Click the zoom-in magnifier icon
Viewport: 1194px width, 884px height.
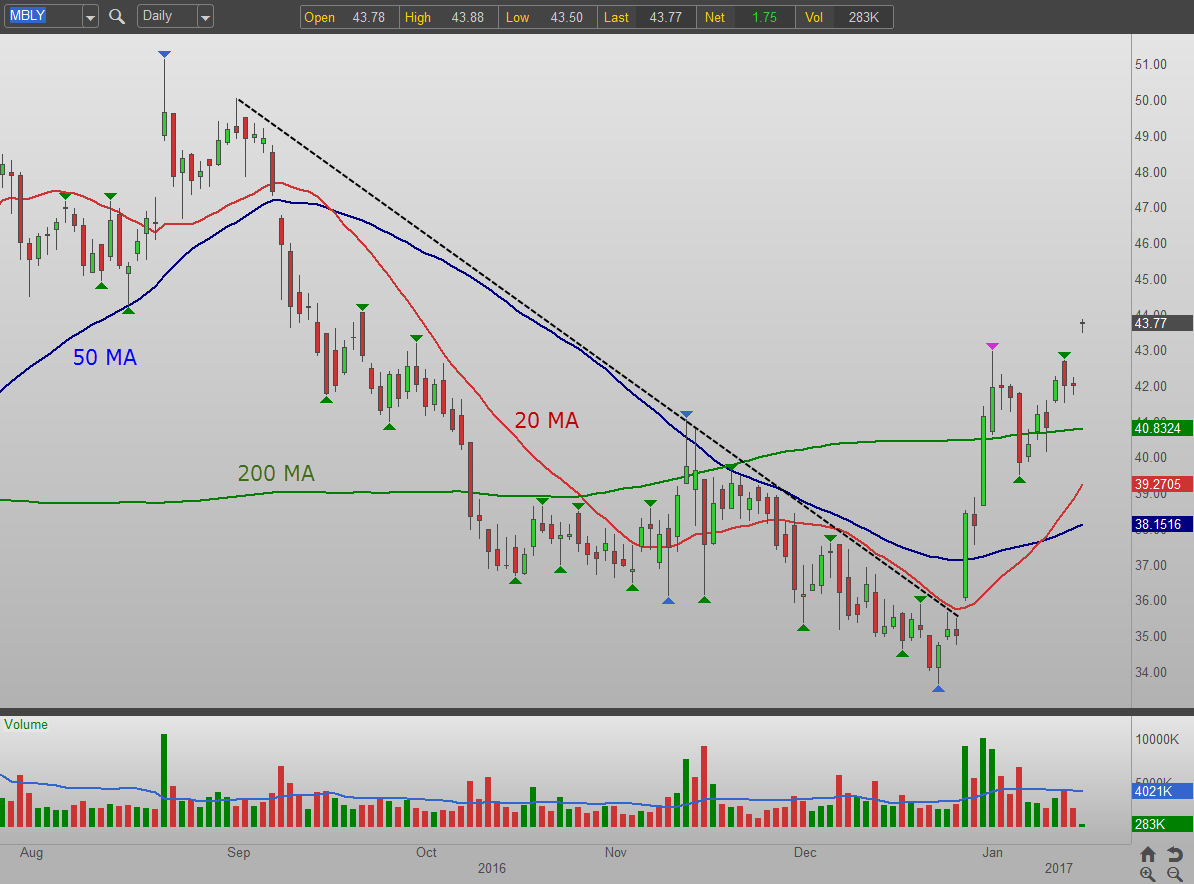pos(1148,874)
